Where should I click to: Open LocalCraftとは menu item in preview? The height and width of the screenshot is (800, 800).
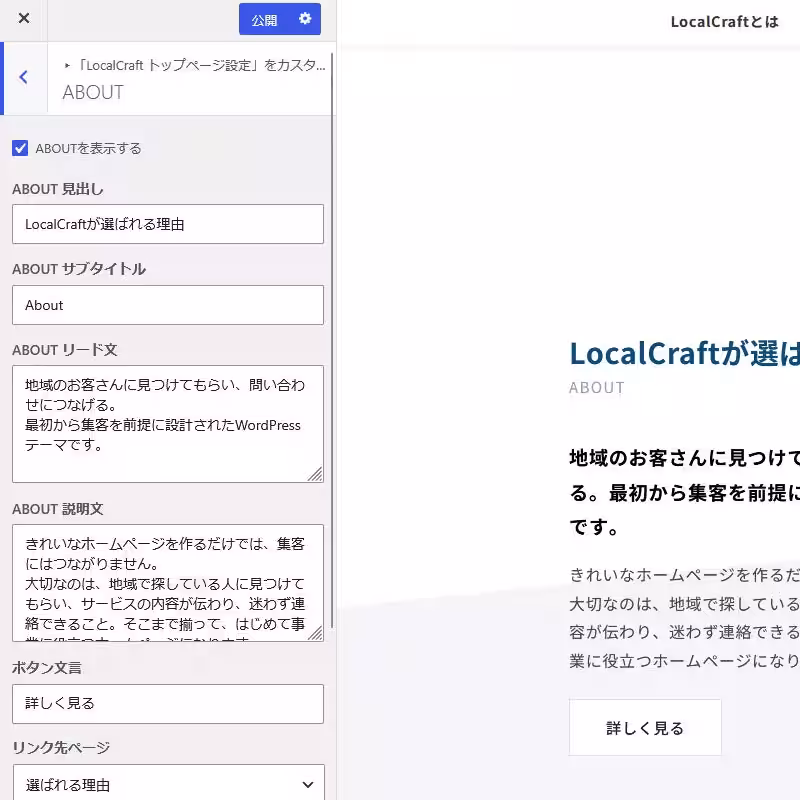click(x=724, y=22)
